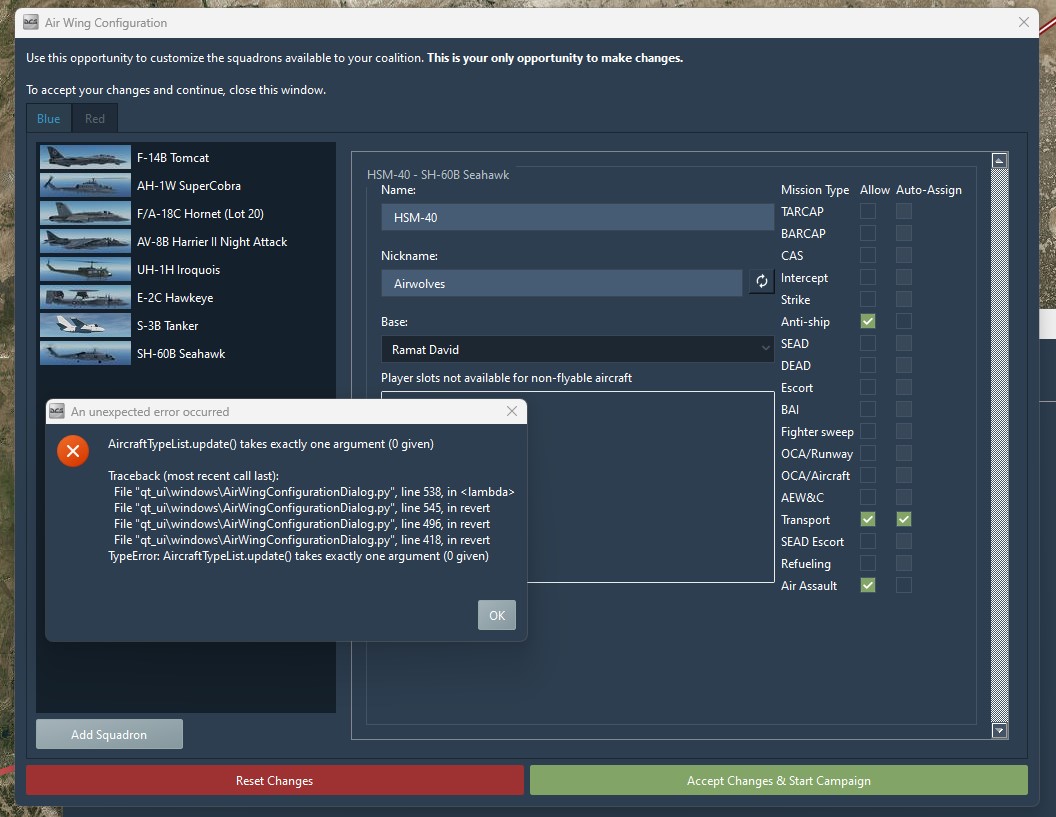Click the scrollbar down arrow on the right

tap(999, 731)
